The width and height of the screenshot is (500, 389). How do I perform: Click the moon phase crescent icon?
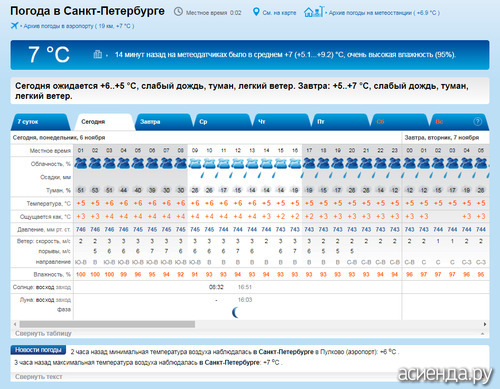235,312
